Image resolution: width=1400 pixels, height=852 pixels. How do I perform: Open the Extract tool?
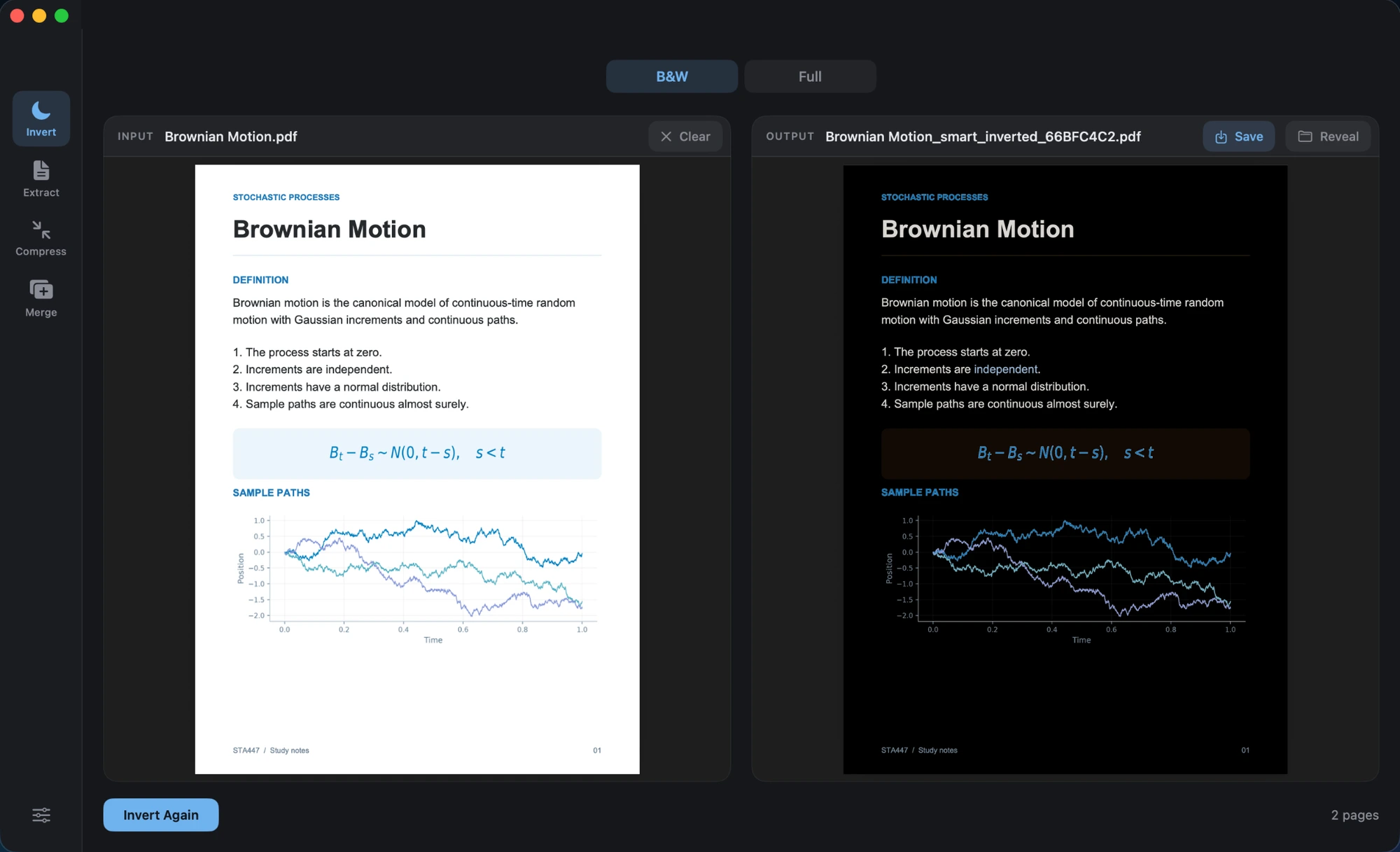tap(41, 179)
